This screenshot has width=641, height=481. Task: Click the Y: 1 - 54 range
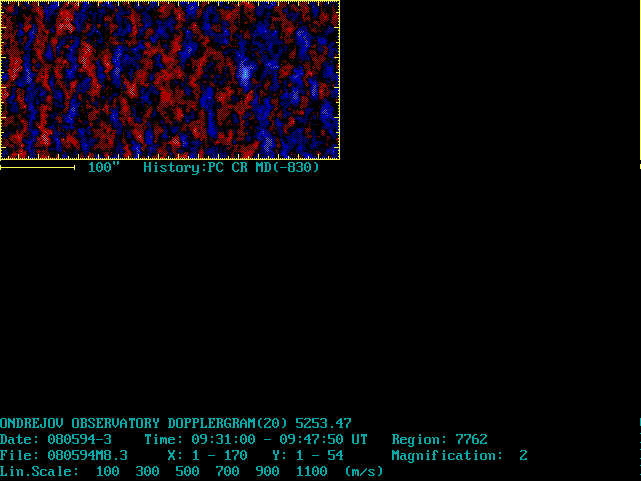(x=308, y=455)
